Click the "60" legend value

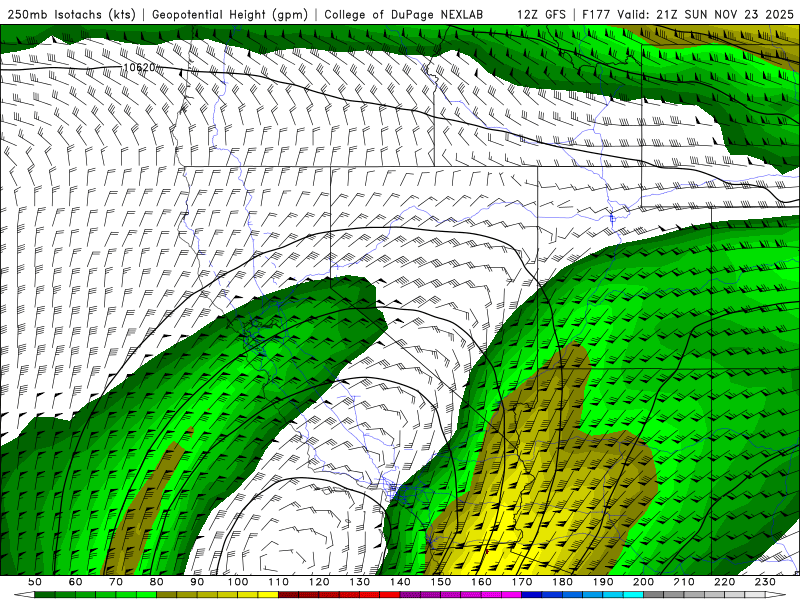(76, 582)
